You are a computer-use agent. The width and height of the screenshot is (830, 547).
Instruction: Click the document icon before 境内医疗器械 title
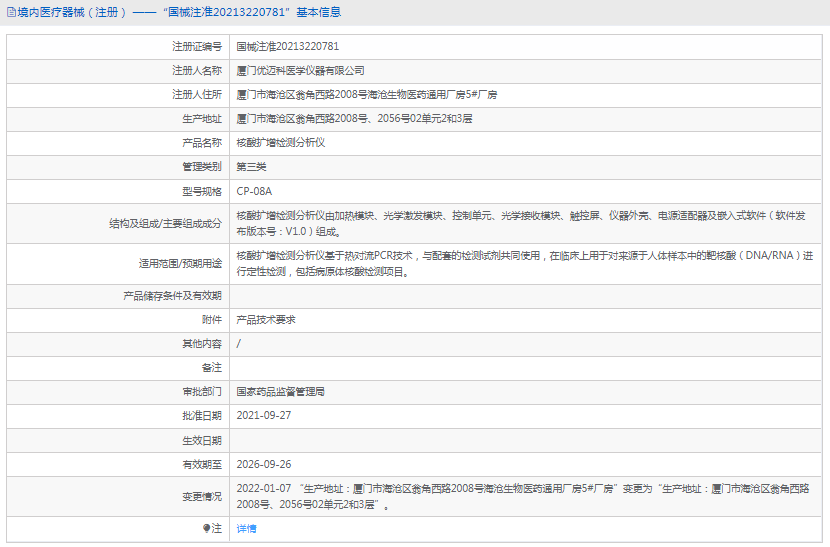click(x=11, y=12)
